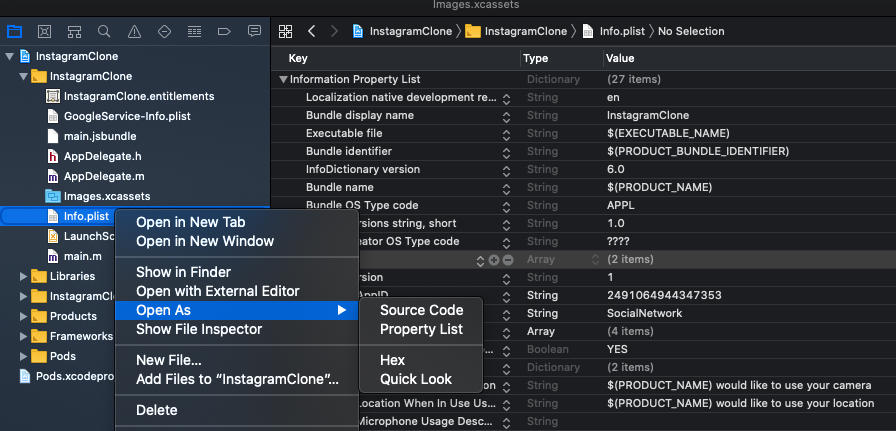Click the related items grid icon
Image resolution: width=896 pixels, height=431 pixels.
point(285,31)
